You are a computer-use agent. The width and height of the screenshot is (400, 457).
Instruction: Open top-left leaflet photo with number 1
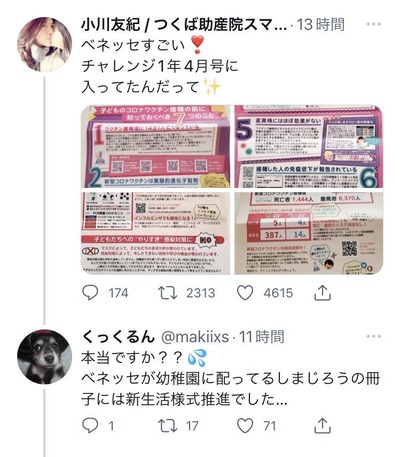coord(155,147)
